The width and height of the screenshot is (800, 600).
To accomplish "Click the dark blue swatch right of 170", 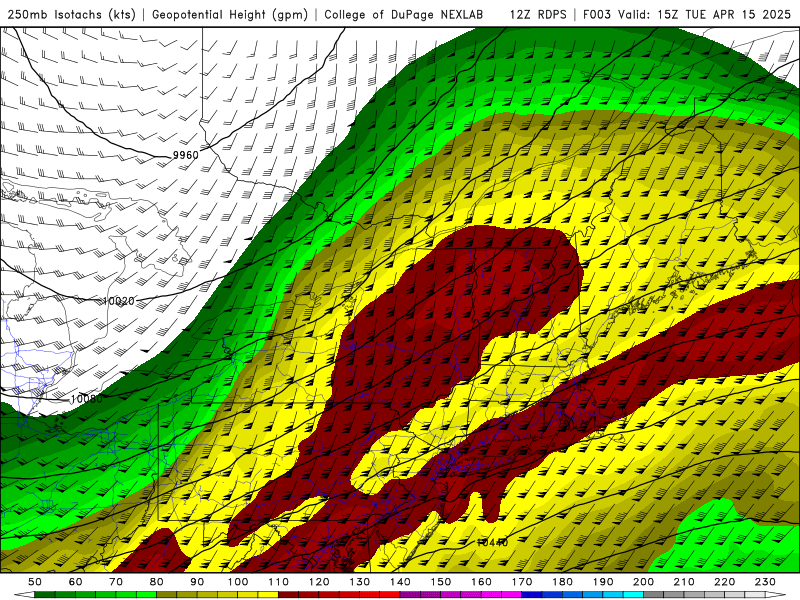I will [x=532, y=595].
